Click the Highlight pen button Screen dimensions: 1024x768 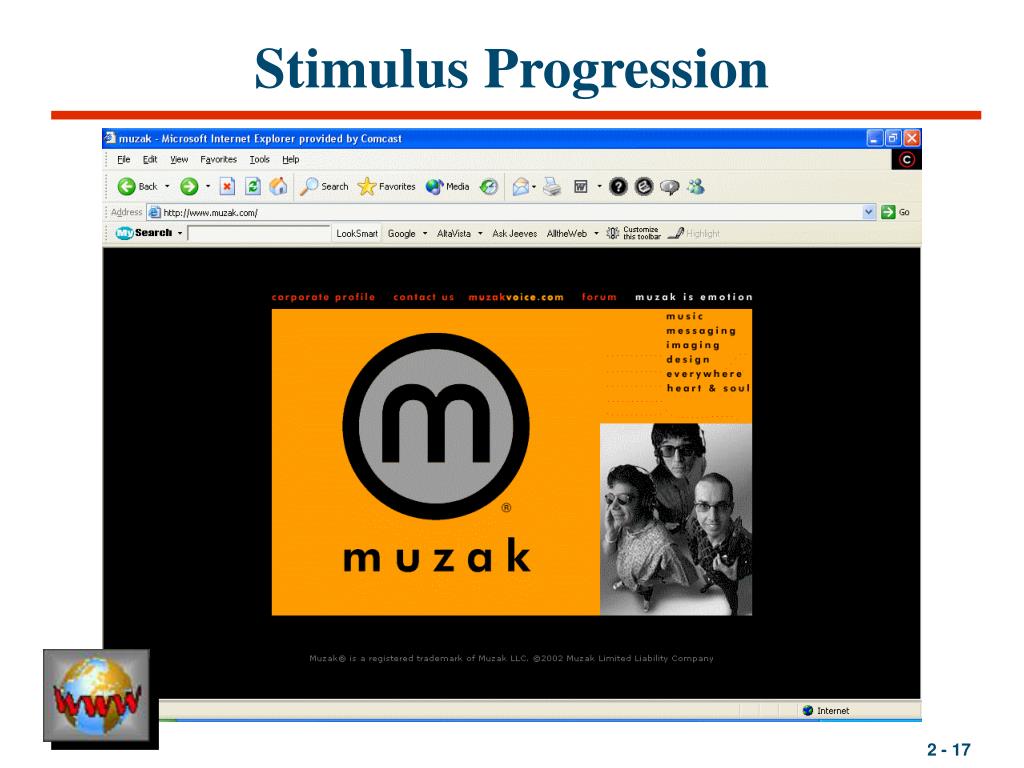click(694, 233)
